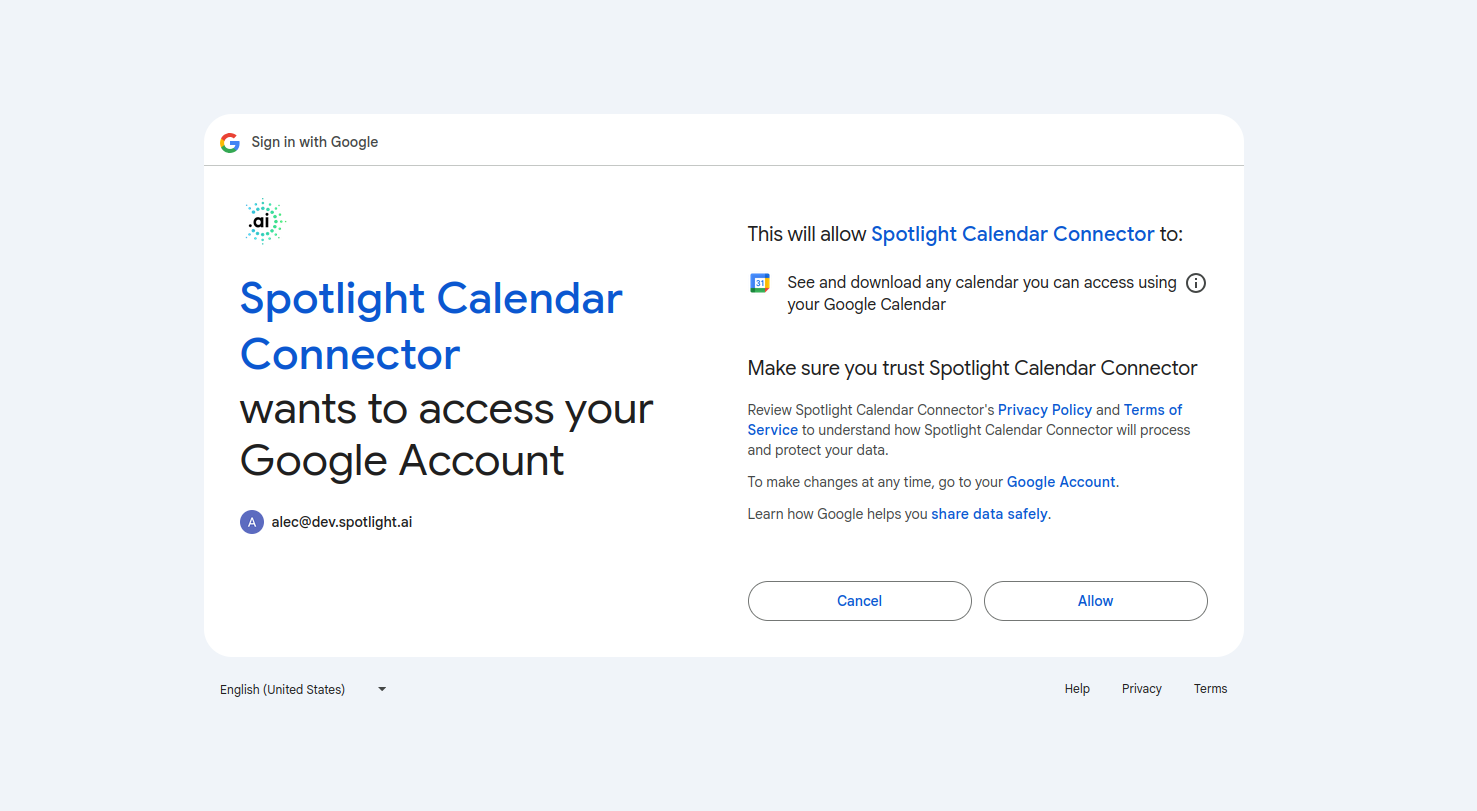
Task: Allow Spotlight Calendar Connector access
Action: click(x=1096, y=601)
